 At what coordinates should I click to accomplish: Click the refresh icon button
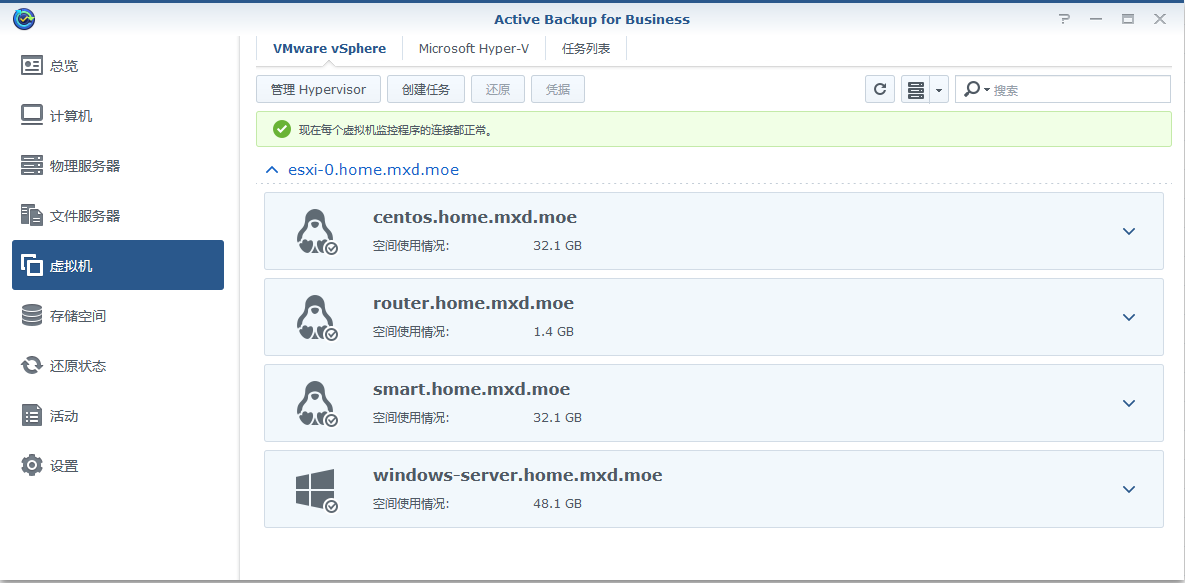pyautogui.click(x=880, y=89)
